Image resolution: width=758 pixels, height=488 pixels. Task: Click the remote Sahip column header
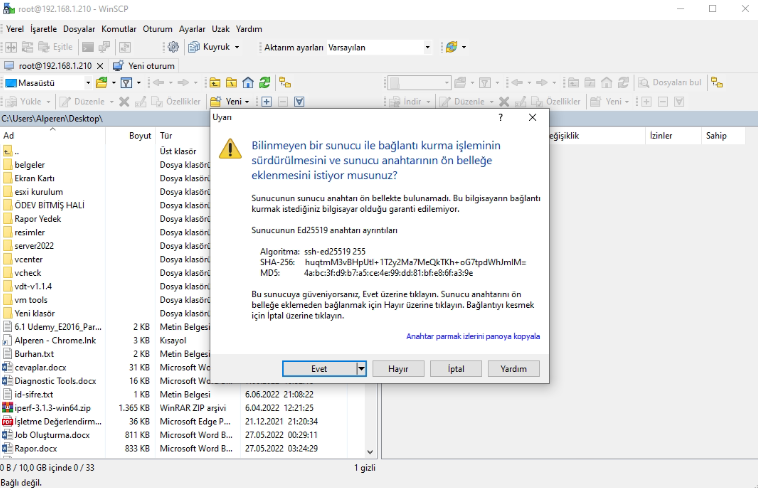(721, 136)
